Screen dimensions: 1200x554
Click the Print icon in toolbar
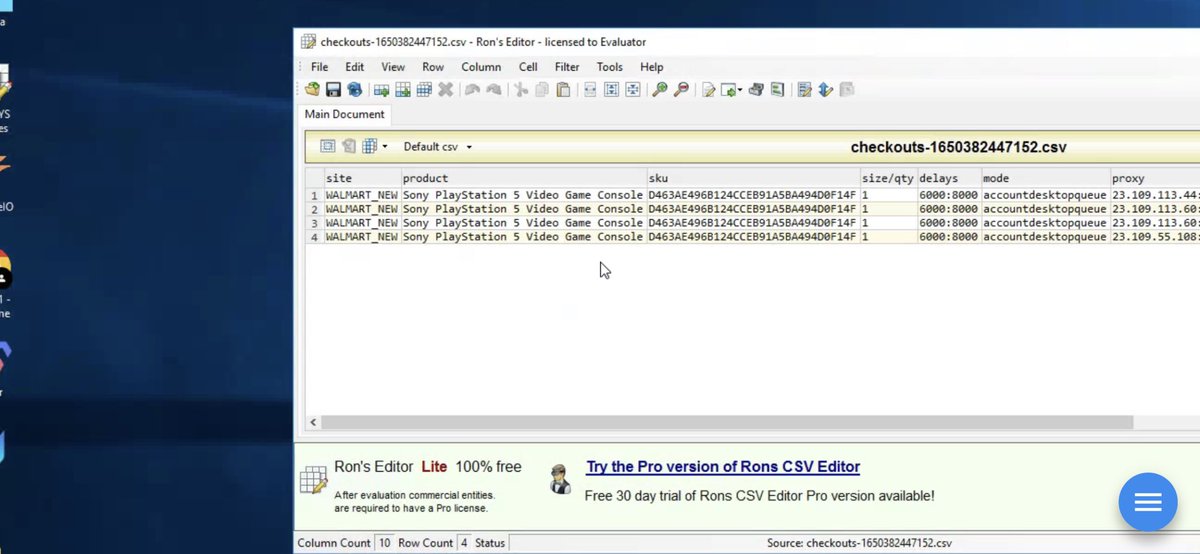click(756, 89)
